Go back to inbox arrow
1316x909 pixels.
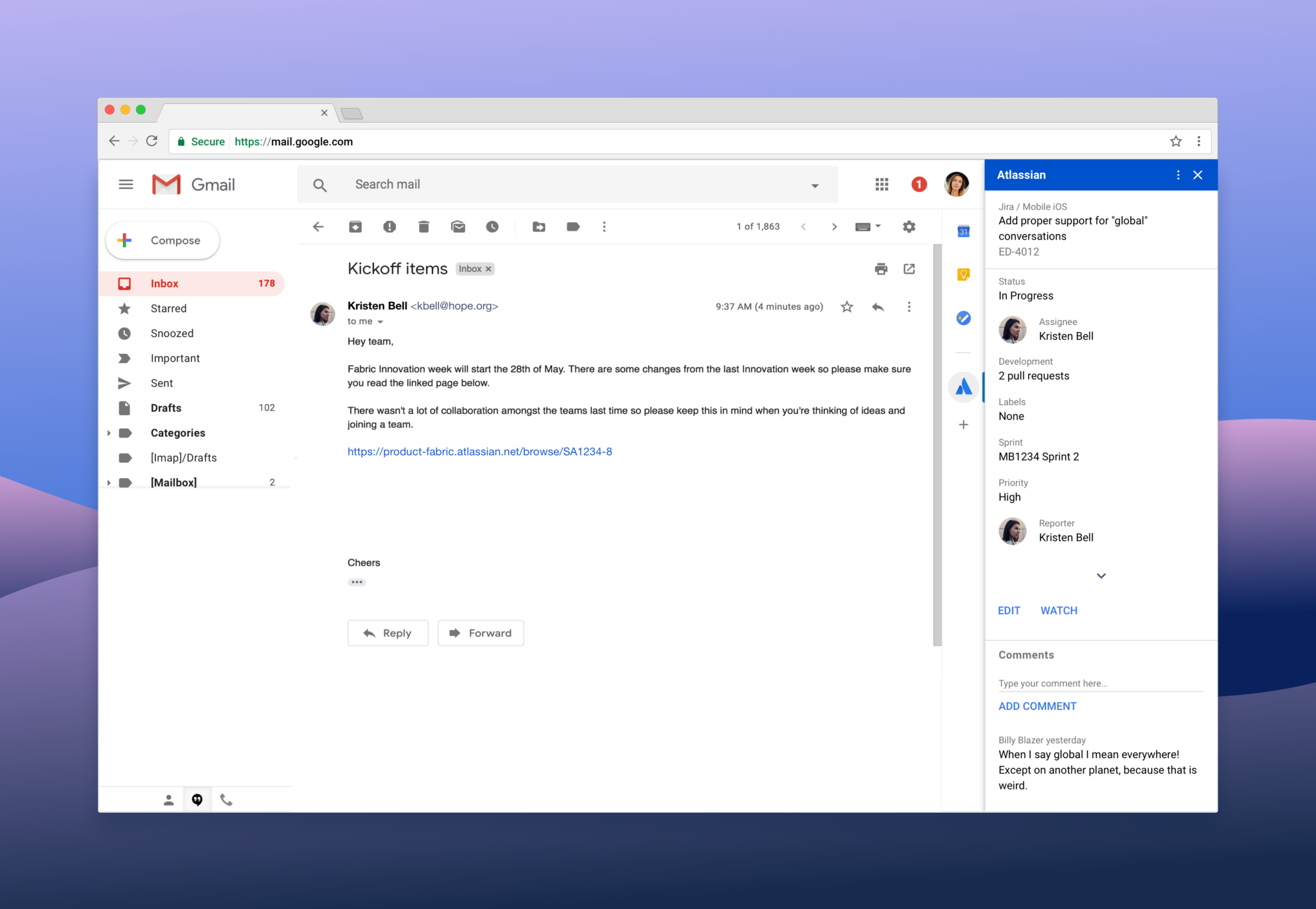(x=318, y=227)
